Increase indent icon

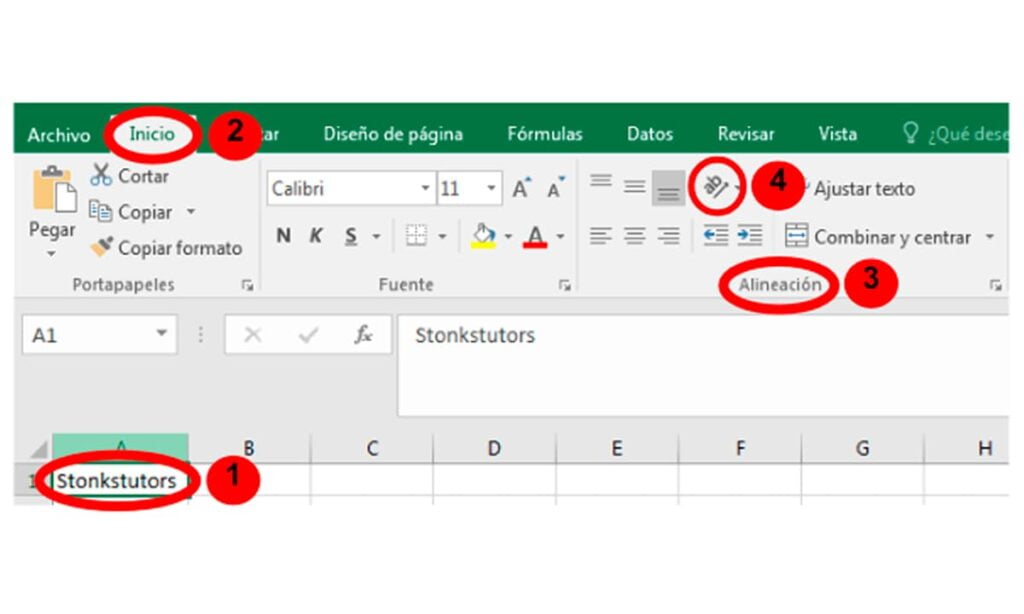coord(750,236)
